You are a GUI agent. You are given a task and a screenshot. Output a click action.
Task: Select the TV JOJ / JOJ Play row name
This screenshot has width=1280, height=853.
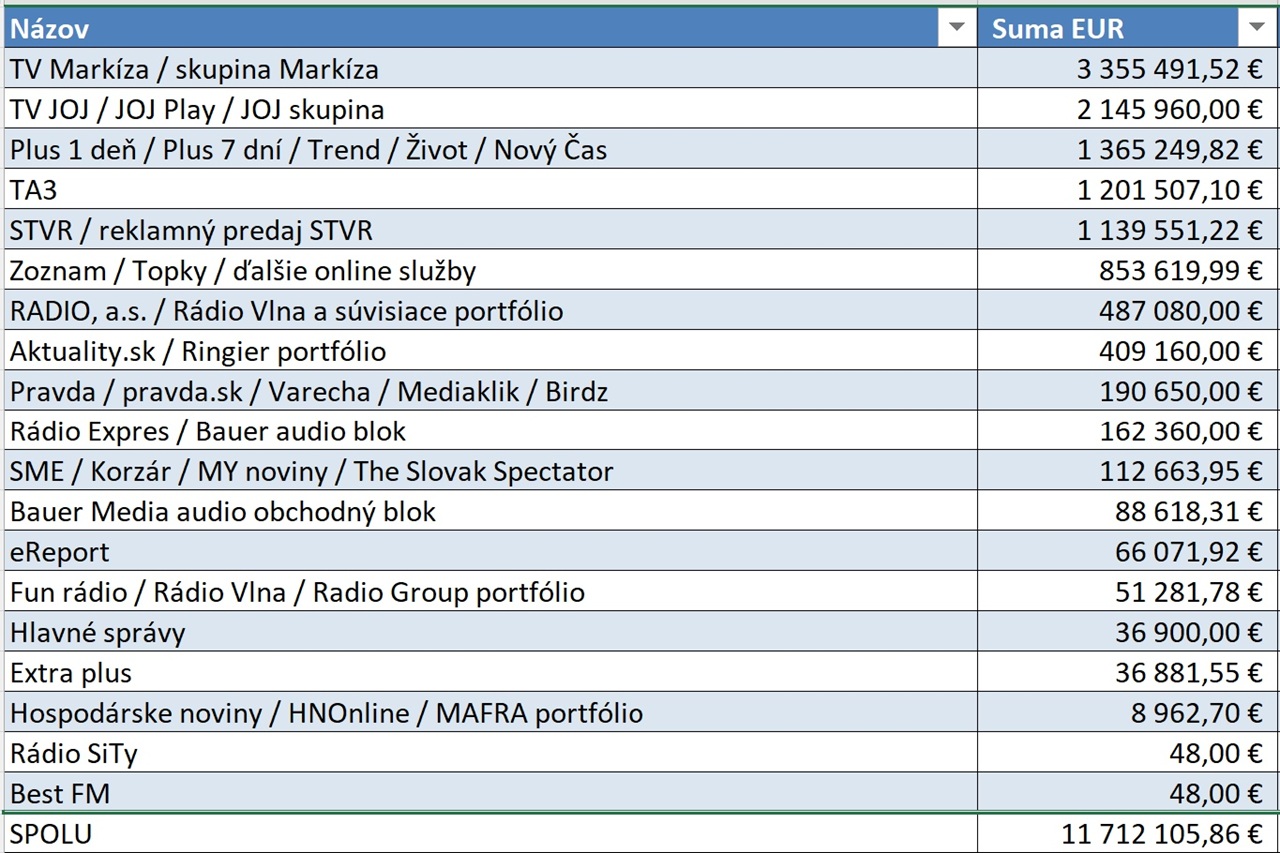click(488, 109)
